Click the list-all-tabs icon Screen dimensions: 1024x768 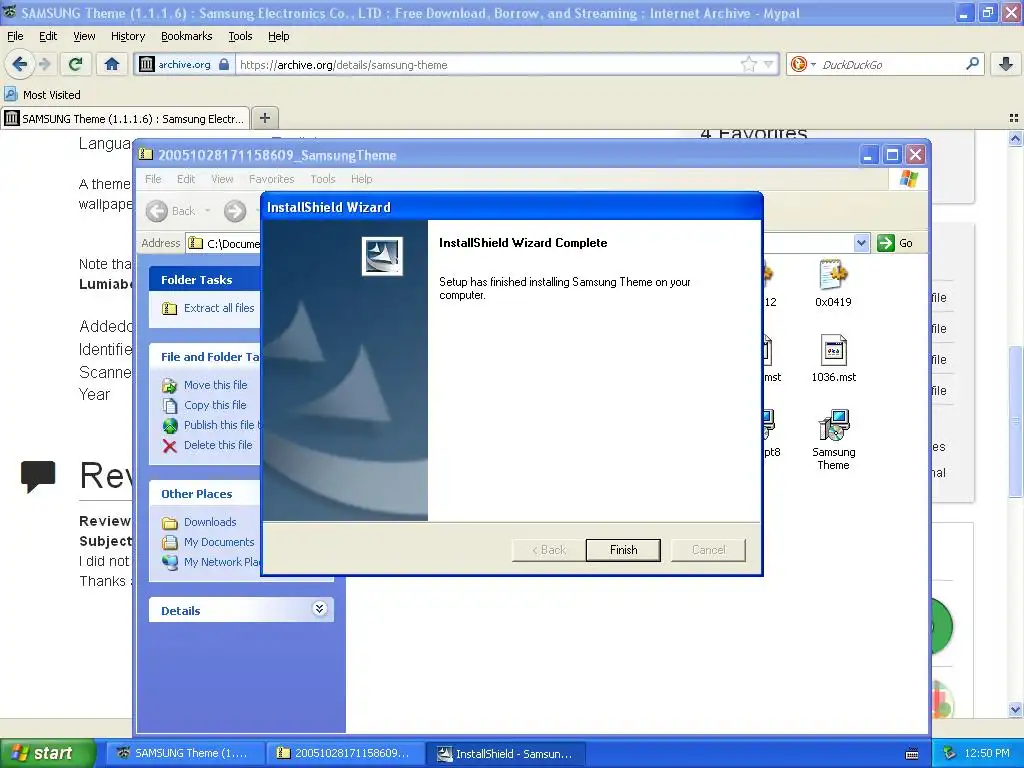coord(1014,118)
